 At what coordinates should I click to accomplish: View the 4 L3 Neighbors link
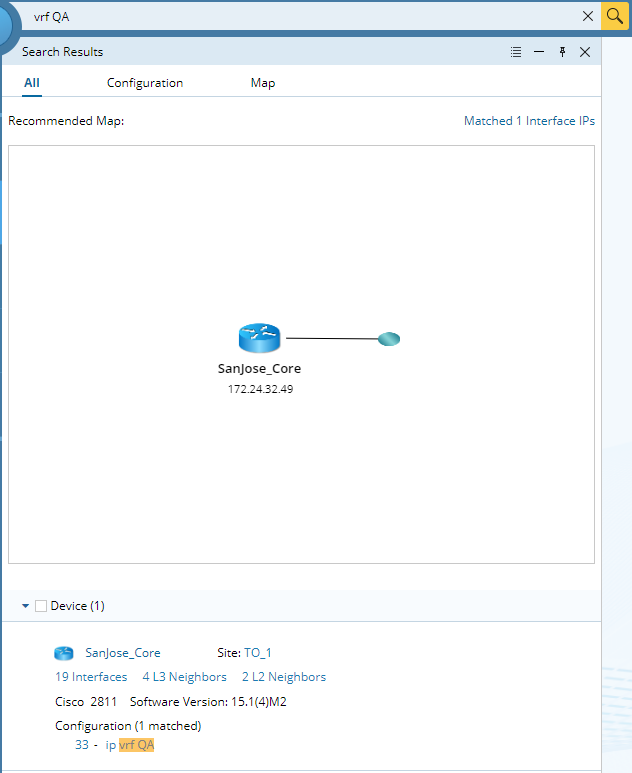184,677
